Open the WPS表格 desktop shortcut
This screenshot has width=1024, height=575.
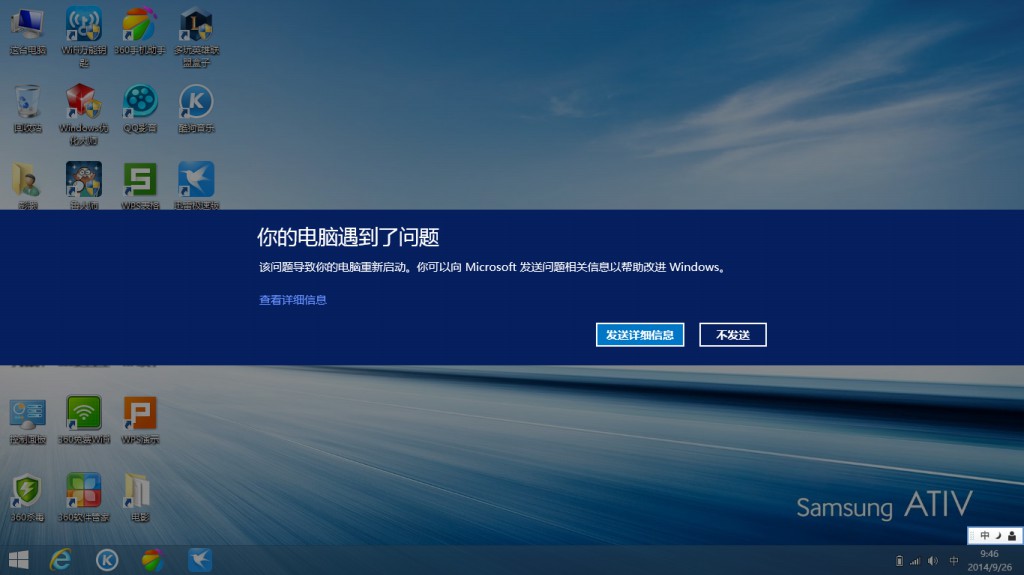140,185
